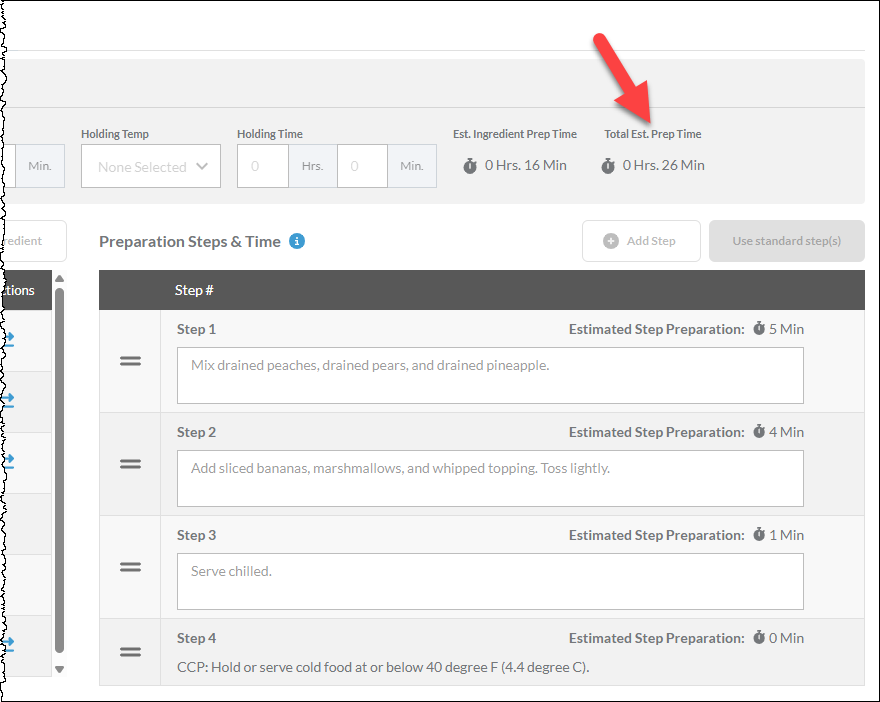Click the Step 2 stopwatch icon
This screenshot has width=880, height=702.
click(759, 432)
